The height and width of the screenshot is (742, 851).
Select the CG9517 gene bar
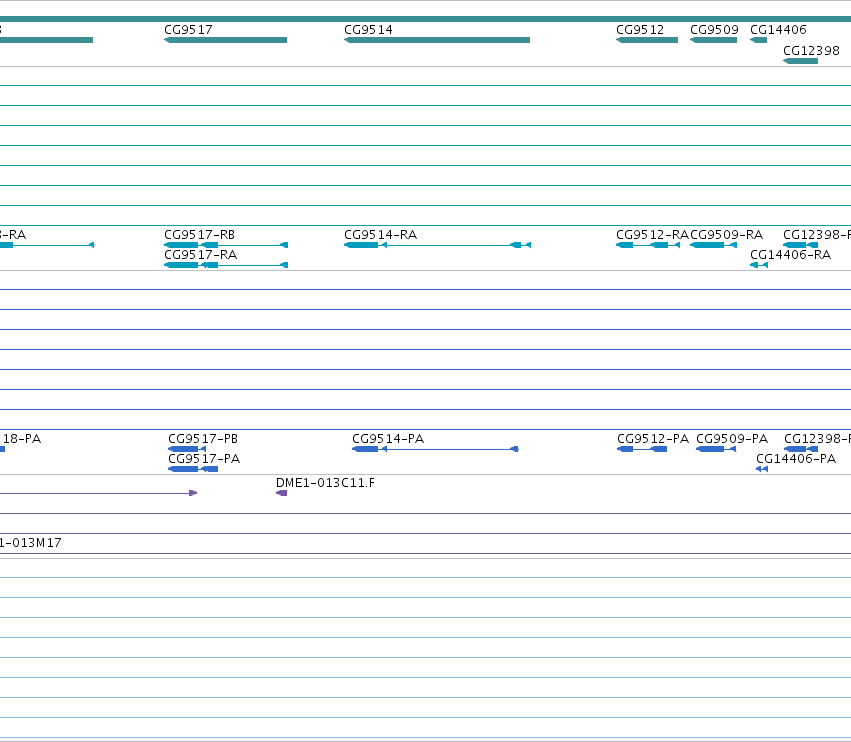tap(225, 40)
